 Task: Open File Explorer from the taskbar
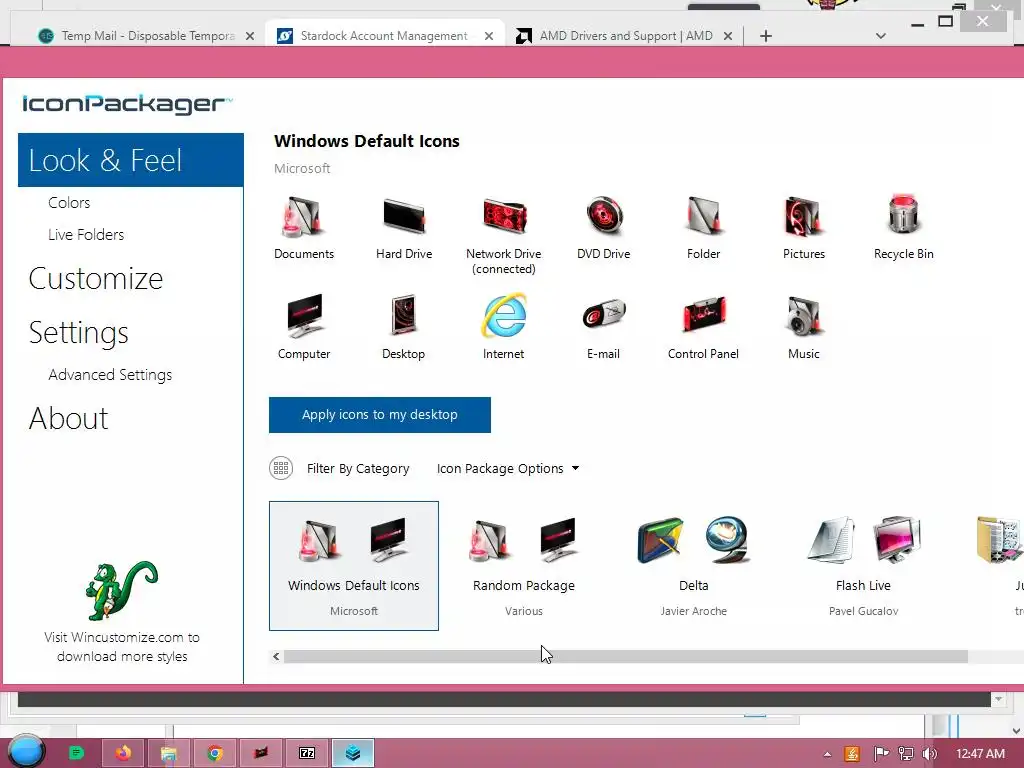pos(168,754)
